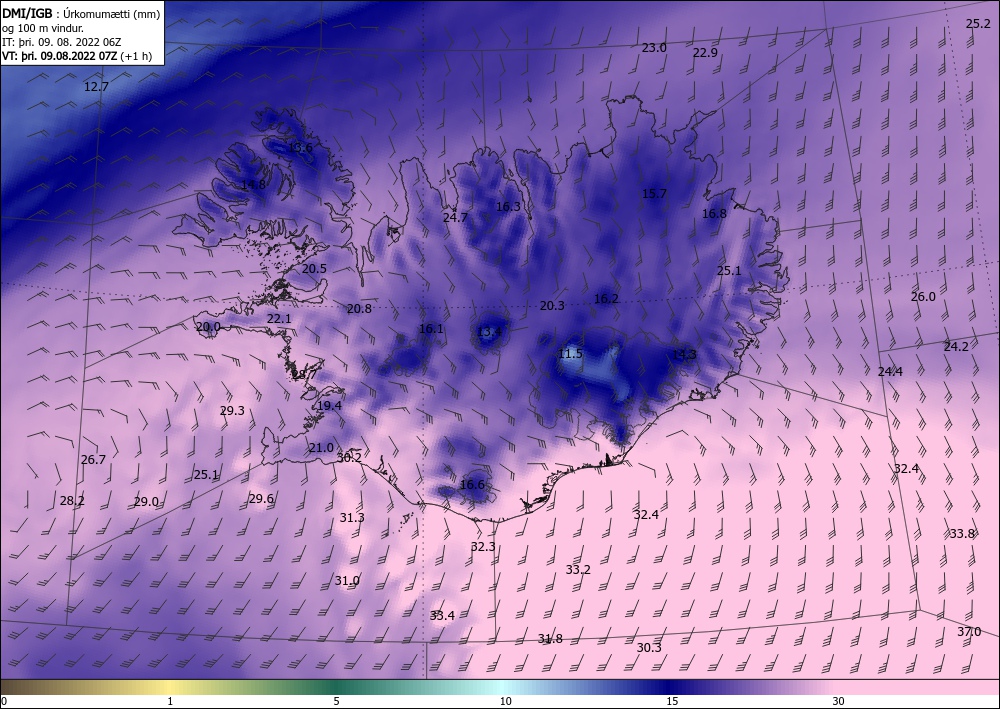Select the 29.3 value
The height and width of the screenshot is (709, 1000).
tap(232, 411)
